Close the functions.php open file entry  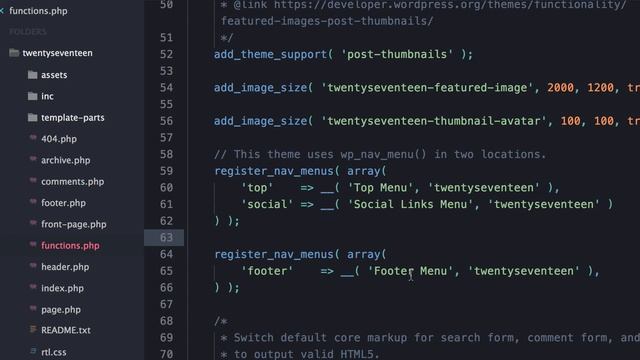click(x=2, y=11)
